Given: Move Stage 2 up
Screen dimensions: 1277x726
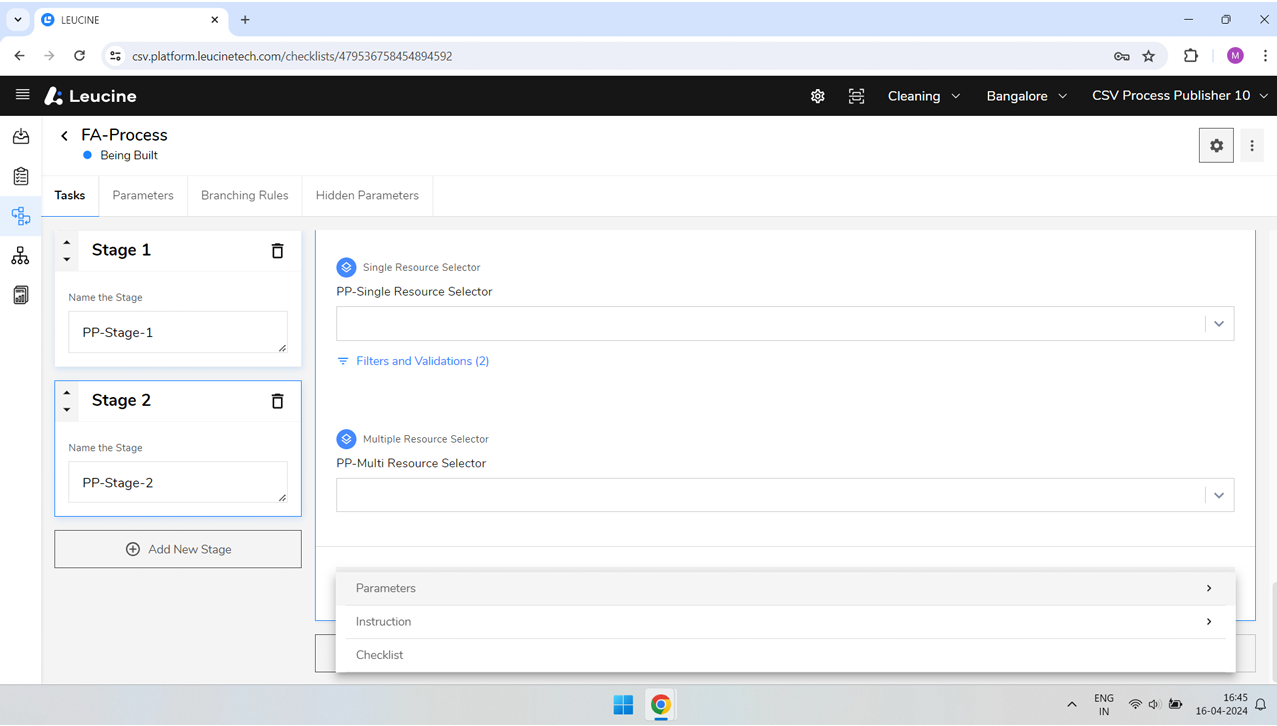Looking at the screenshot, I should (x=67, y=392).
